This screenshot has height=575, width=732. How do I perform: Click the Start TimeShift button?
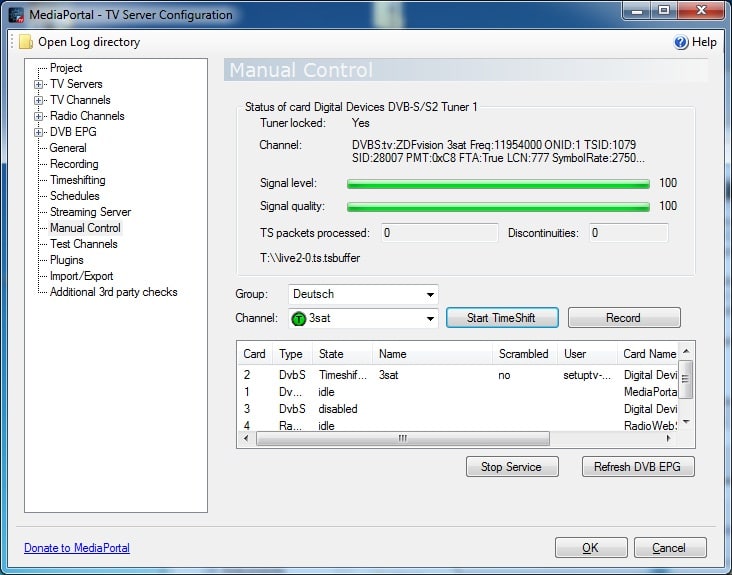coord(502,318)
